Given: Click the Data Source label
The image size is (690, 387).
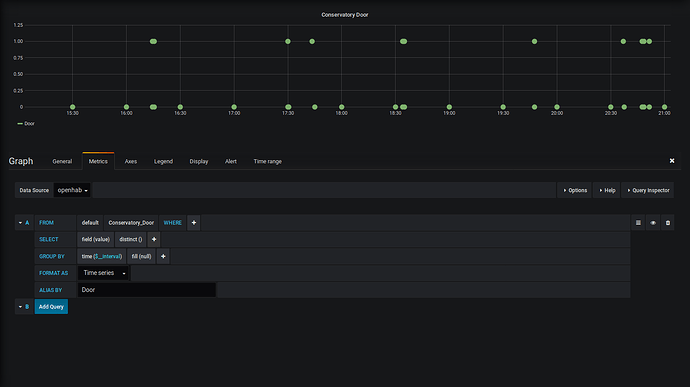Looking at the screenshot, I should pyautogui.click(x=34, y=190).
